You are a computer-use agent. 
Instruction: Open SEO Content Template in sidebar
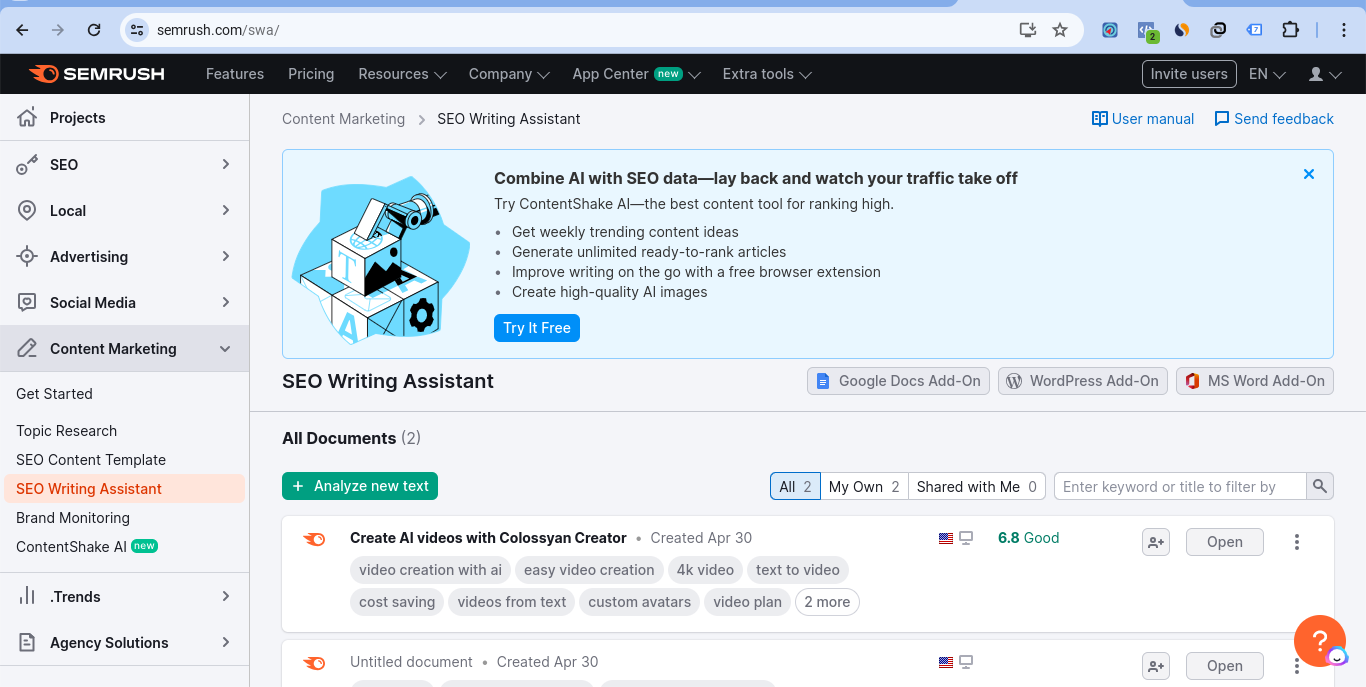coord(91,460)
